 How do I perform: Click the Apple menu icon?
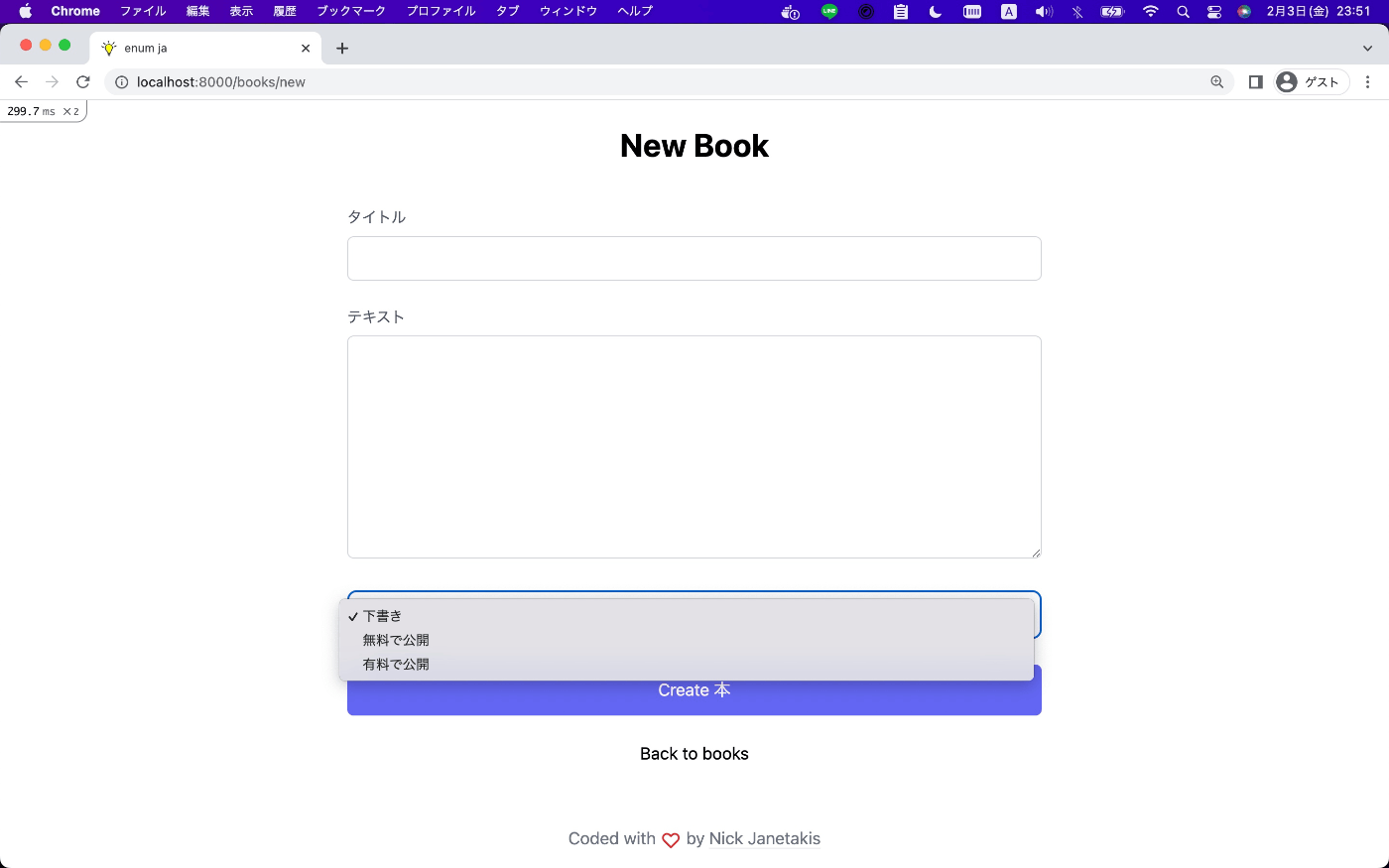coord(25,12)
